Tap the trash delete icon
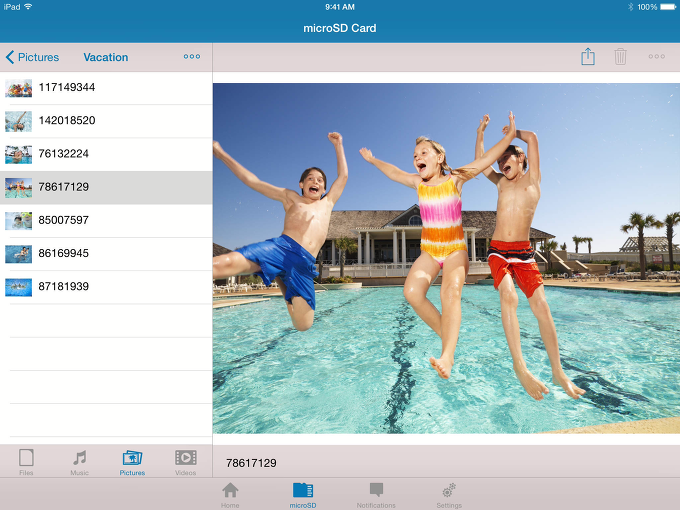 [x=620, y=57]
